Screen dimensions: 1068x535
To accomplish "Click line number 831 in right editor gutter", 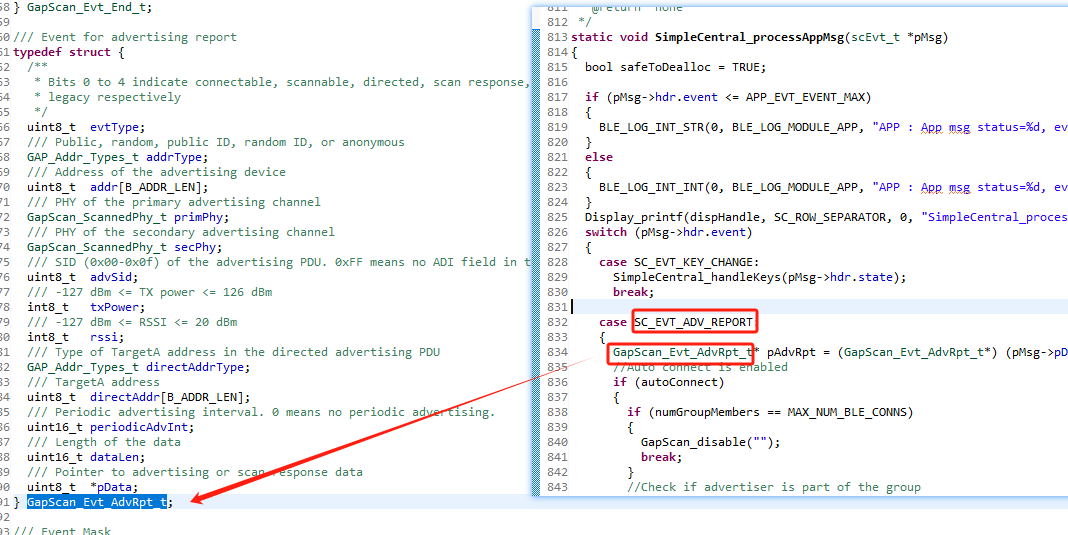I will 557,307.
